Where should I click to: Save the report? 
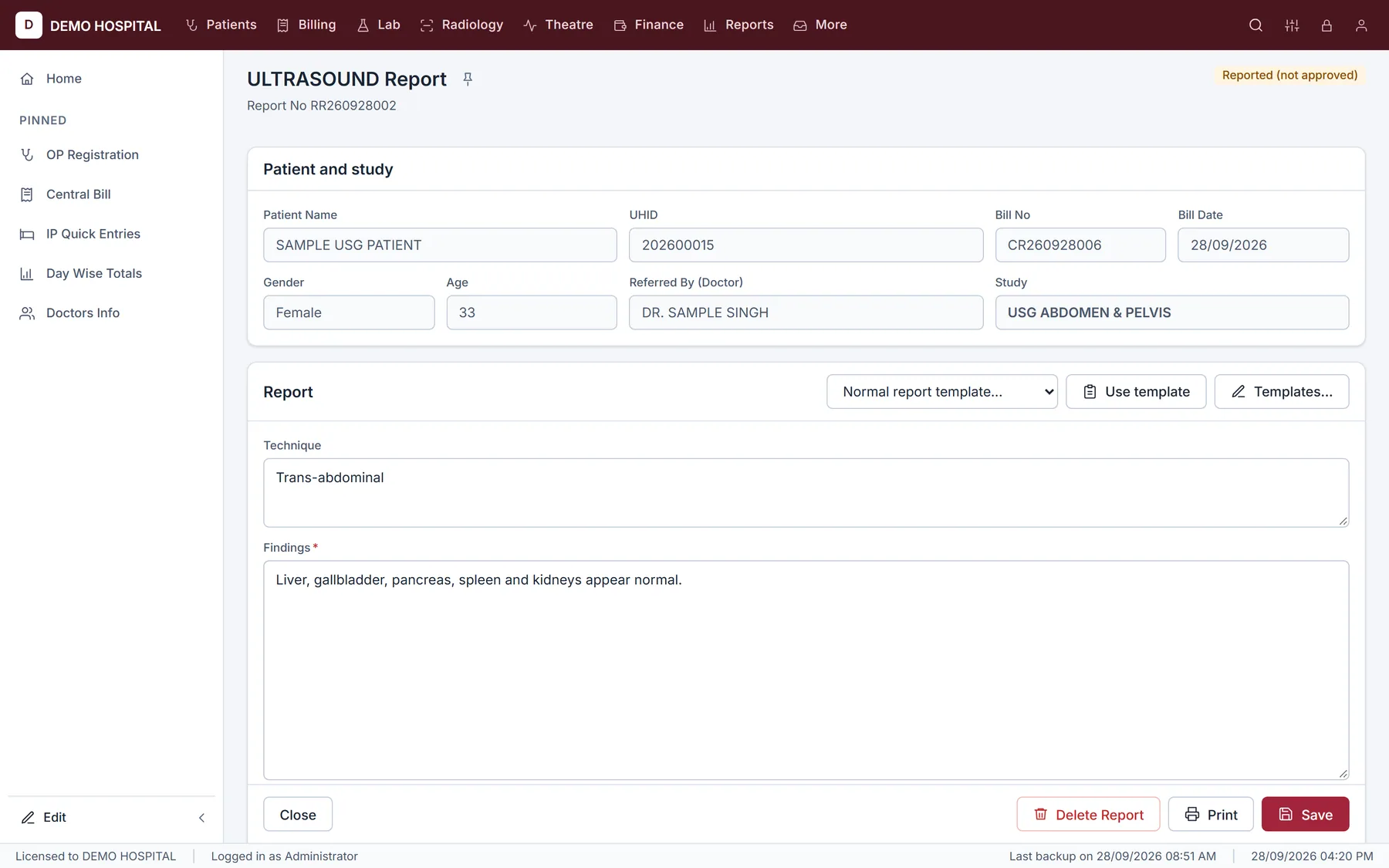[1306, 815]
